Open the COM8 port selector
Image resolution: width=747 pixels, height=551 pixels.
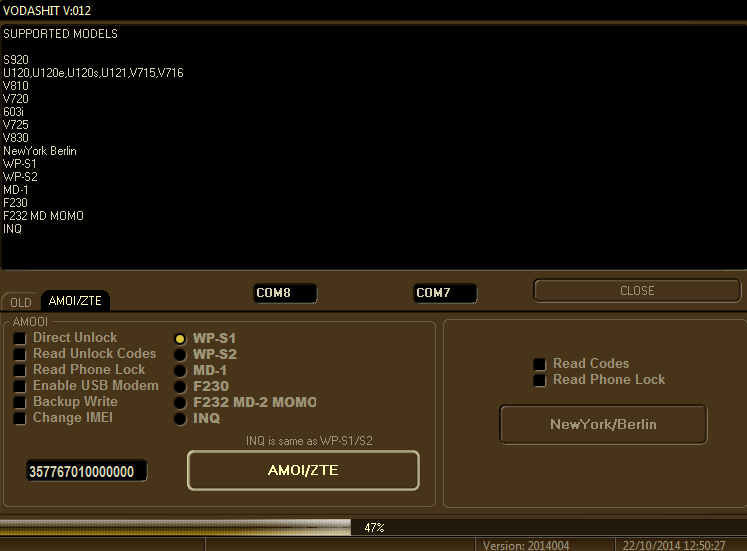pyautogui.click(x=285, y=293)
